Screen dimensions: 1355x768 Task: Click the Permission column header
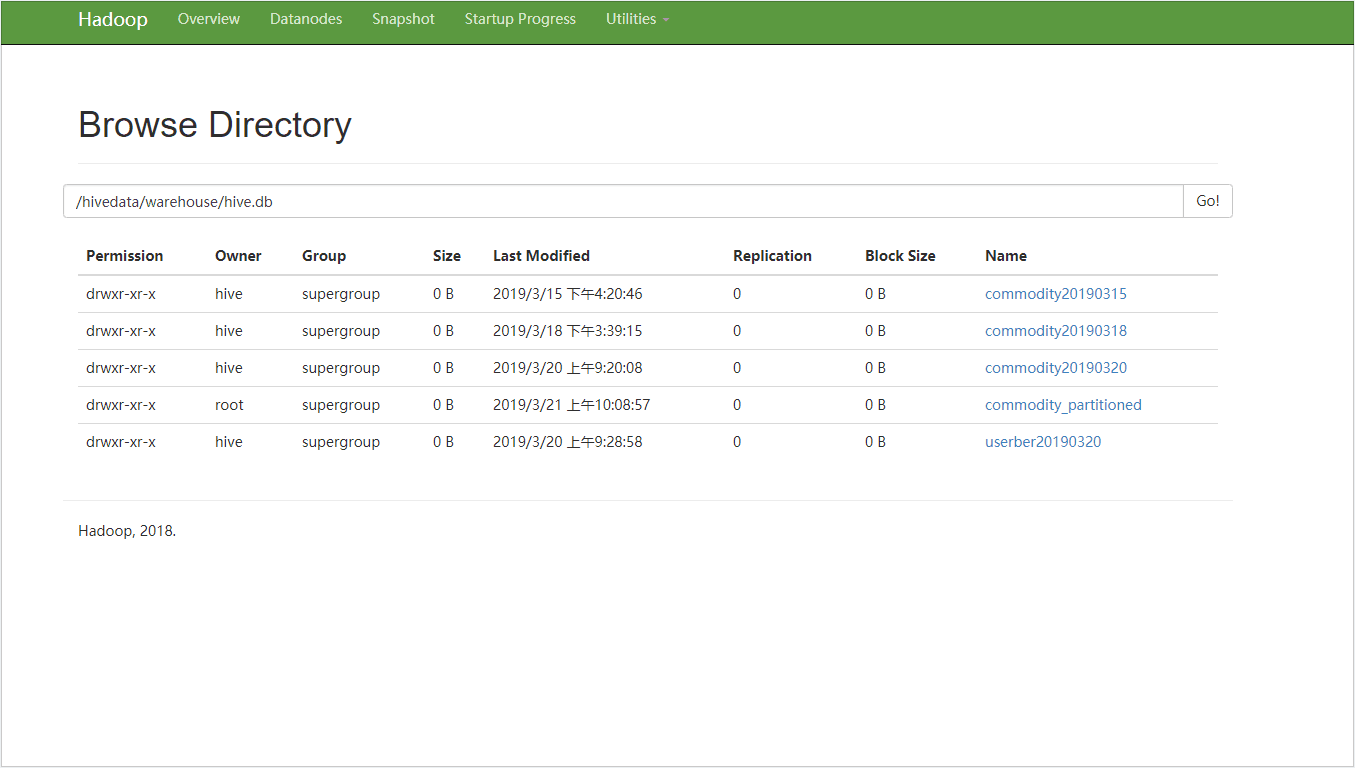point(124,255)
